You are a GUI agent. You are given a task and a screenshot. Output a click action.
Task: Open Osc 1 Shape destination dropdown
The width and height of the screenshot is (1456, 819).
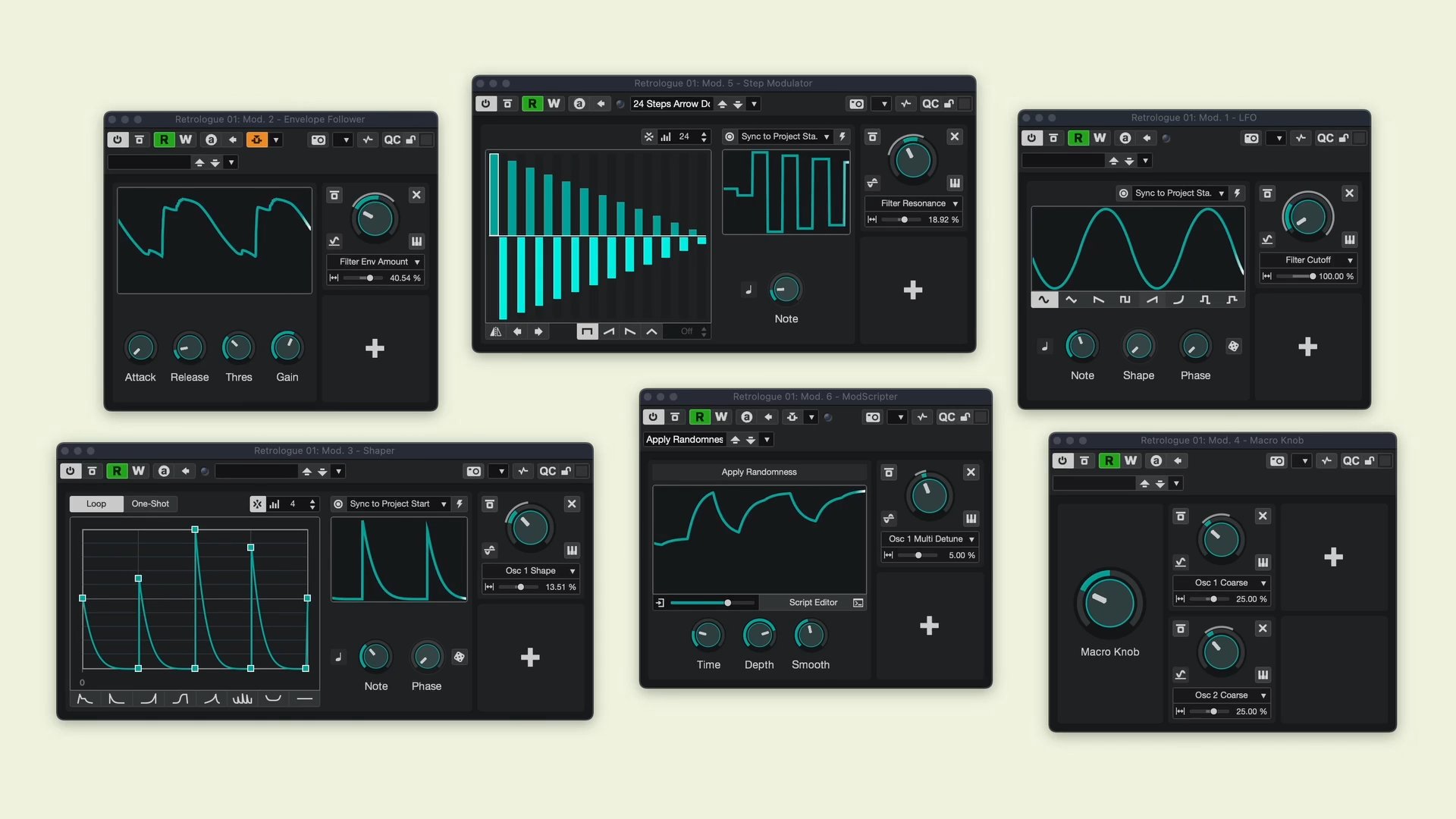(531, 571)
